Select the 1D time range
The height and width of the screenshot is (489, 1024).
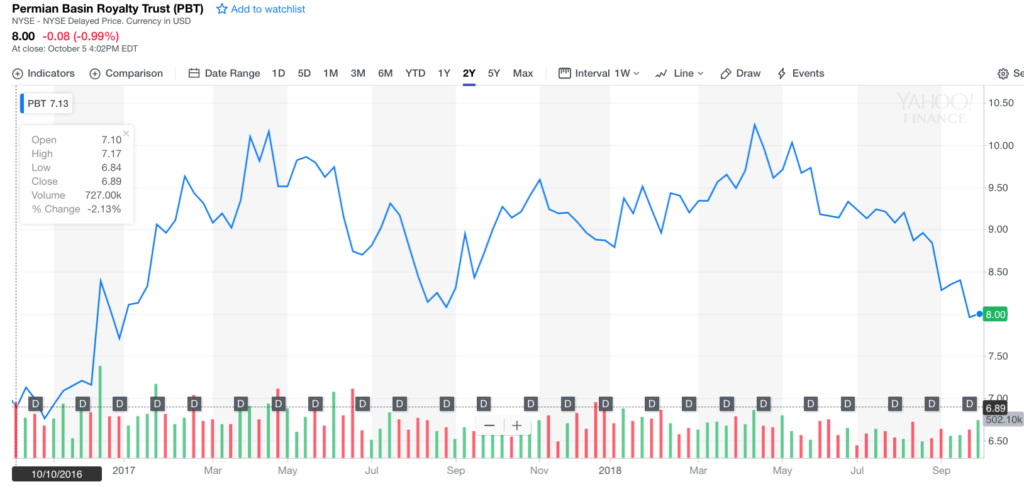coord(278,73)
